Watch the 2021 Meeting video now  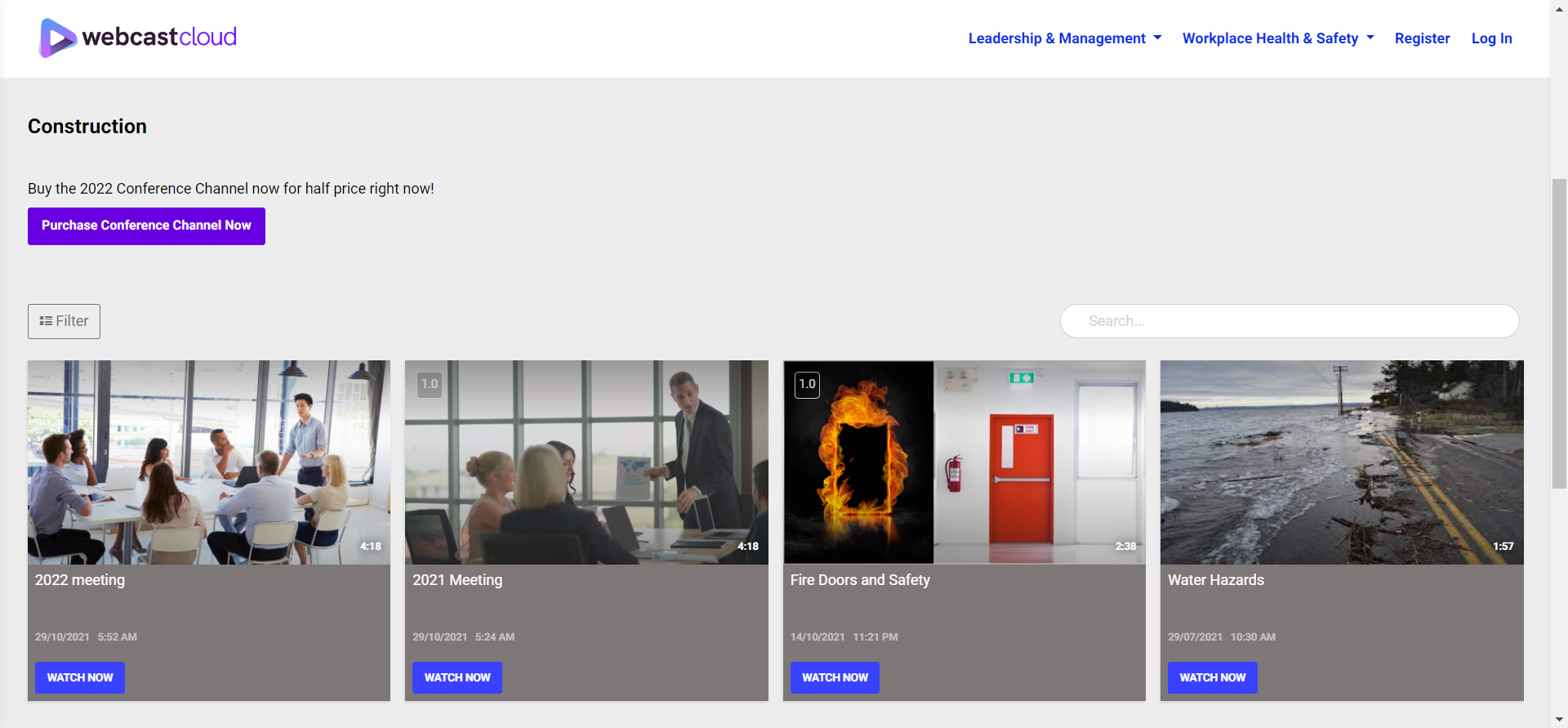457,677
